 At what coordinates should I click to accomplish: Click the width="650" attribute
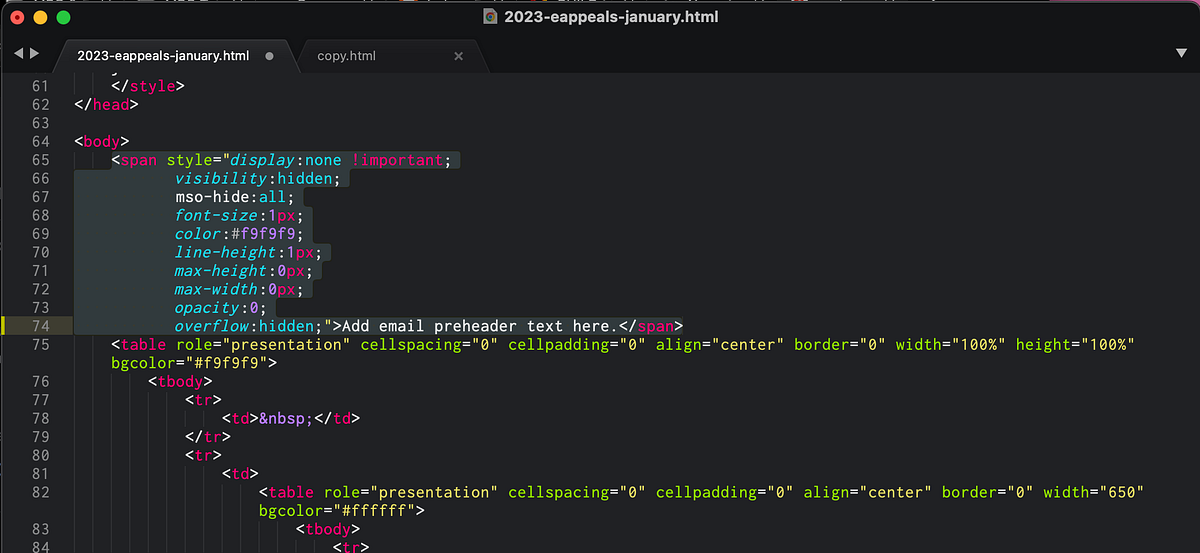click(1092, 492)
